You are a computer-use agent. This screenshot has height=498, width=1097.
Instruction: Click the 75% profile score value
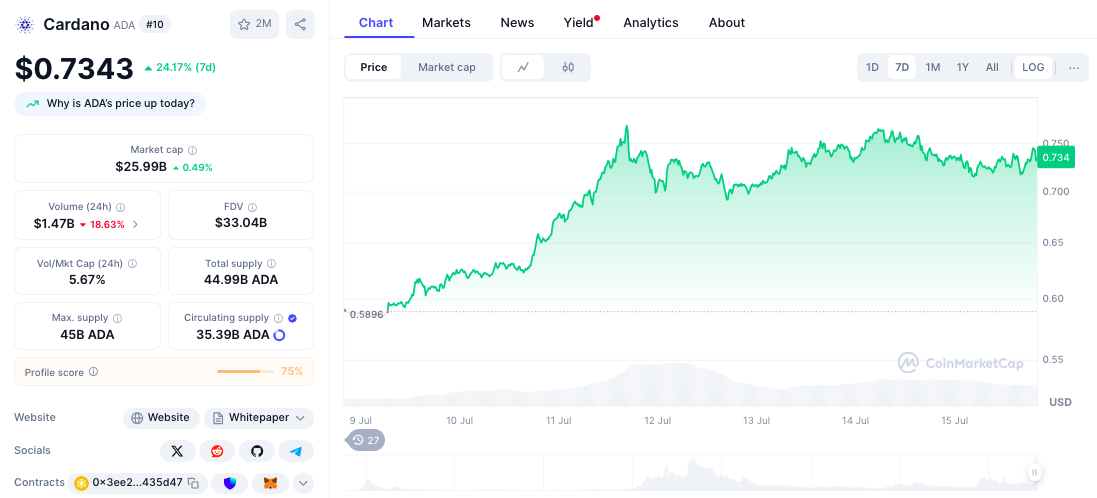pyautogui.click(x=292, y=371)
